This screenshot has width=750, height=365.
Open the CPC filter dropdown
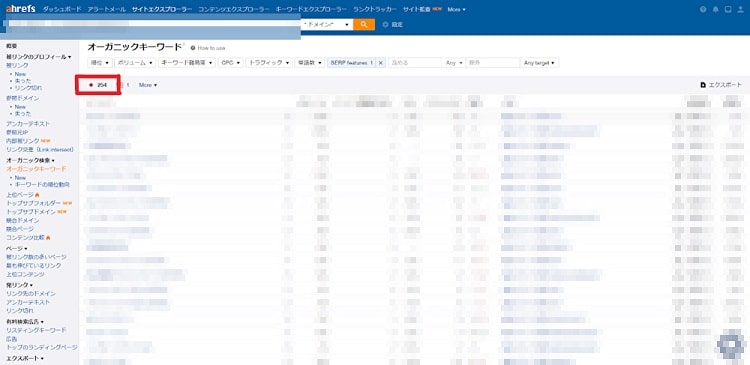(x=231, y=63)
